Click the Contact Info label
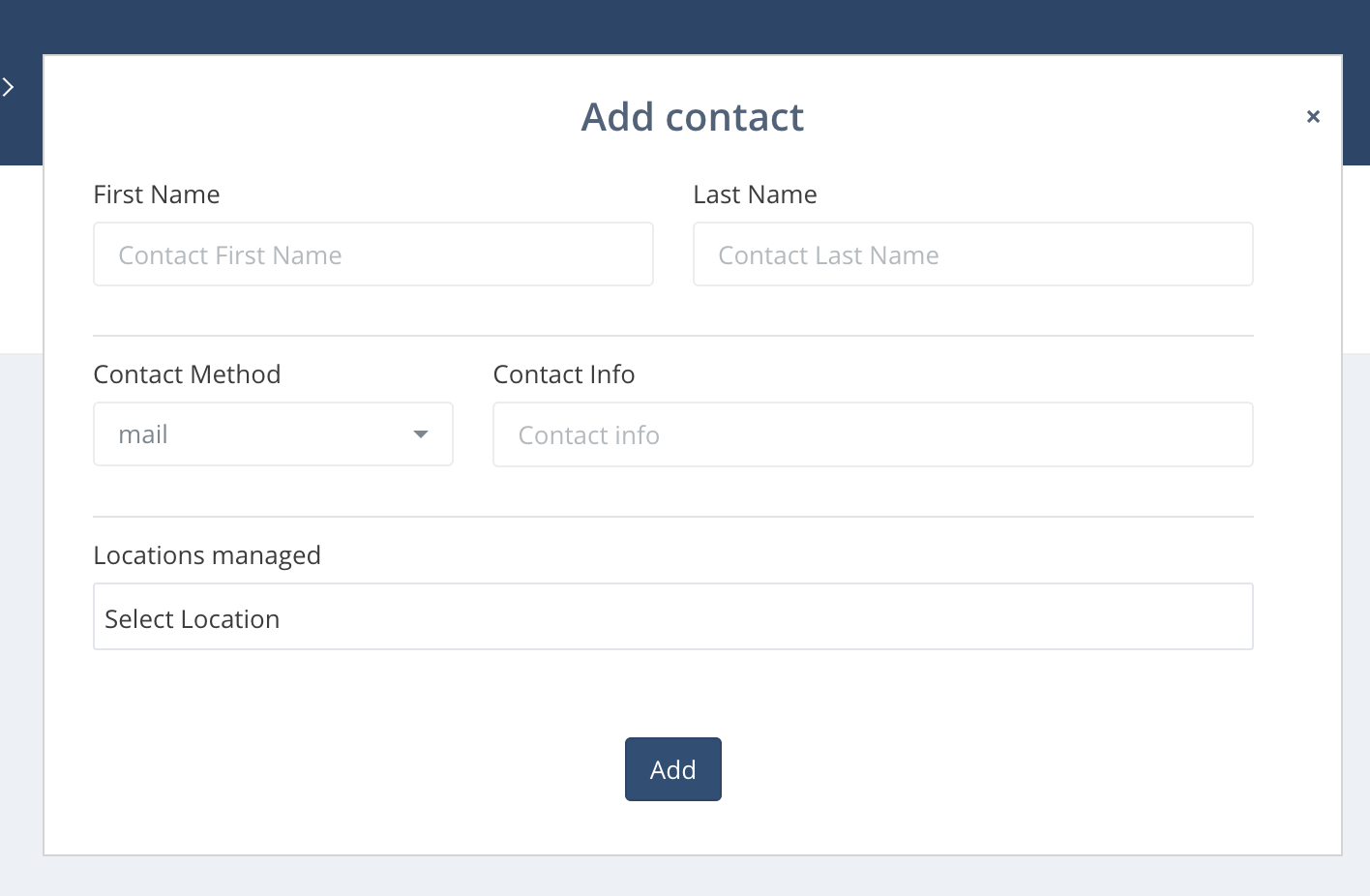Viewport: 1370px width, 896px height. point(564,374)
